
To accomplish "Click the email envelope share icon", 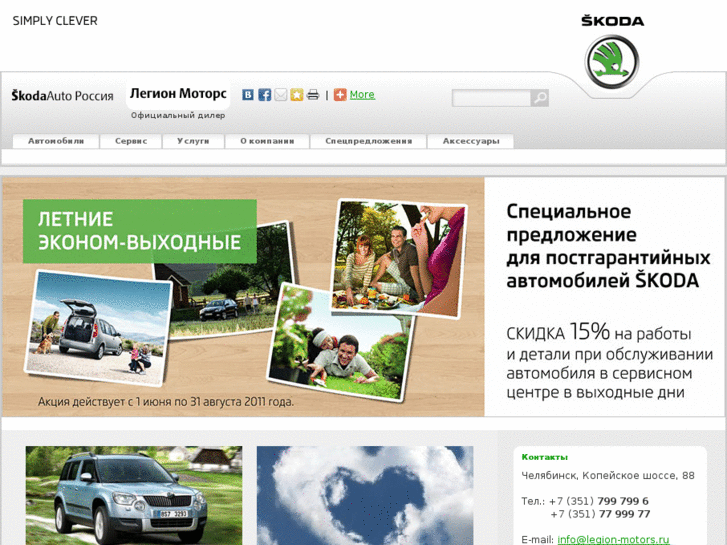I will click(x=281, y=95).
